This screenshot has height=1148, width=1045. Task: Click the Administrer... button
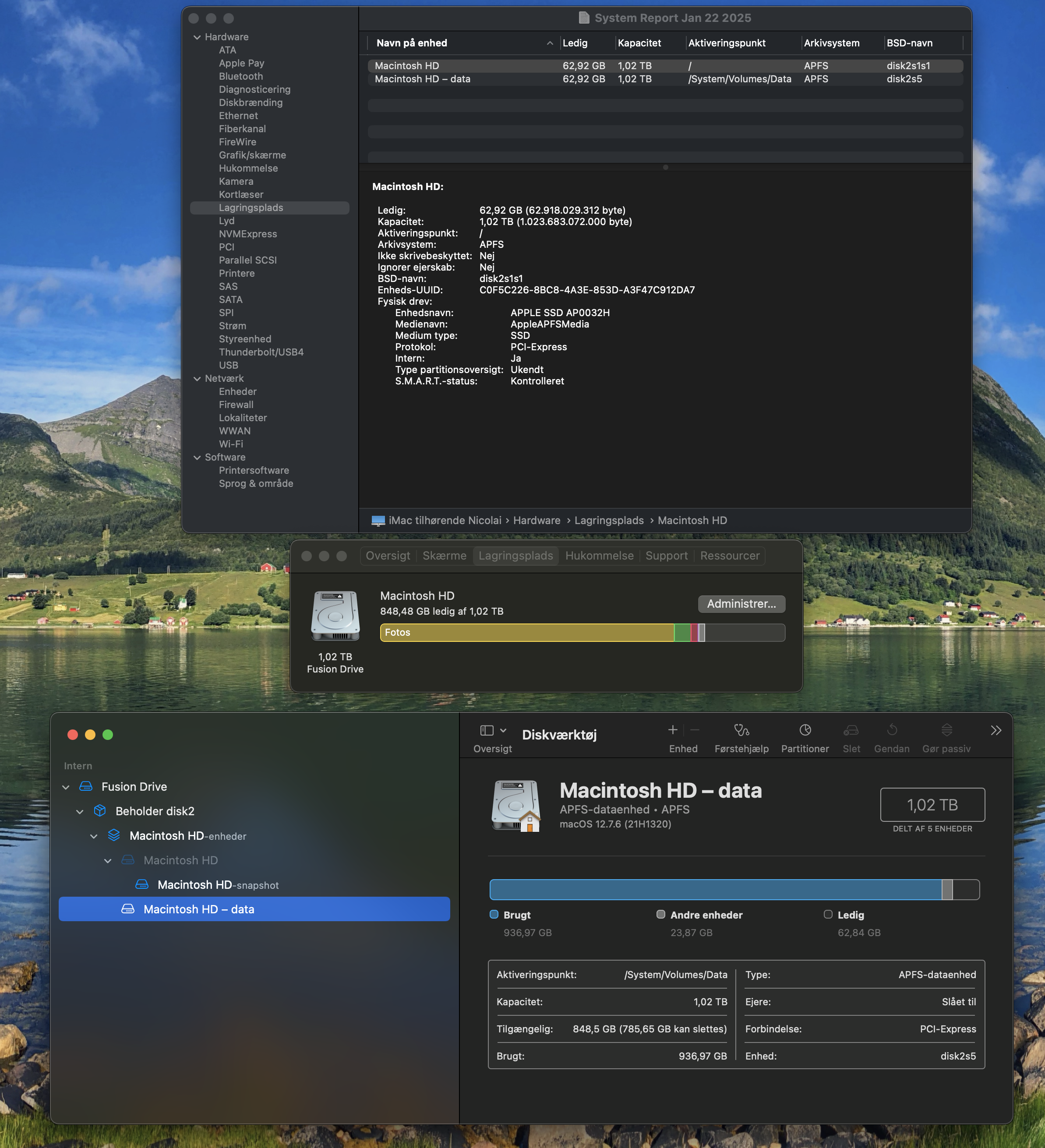coord(741,604)
